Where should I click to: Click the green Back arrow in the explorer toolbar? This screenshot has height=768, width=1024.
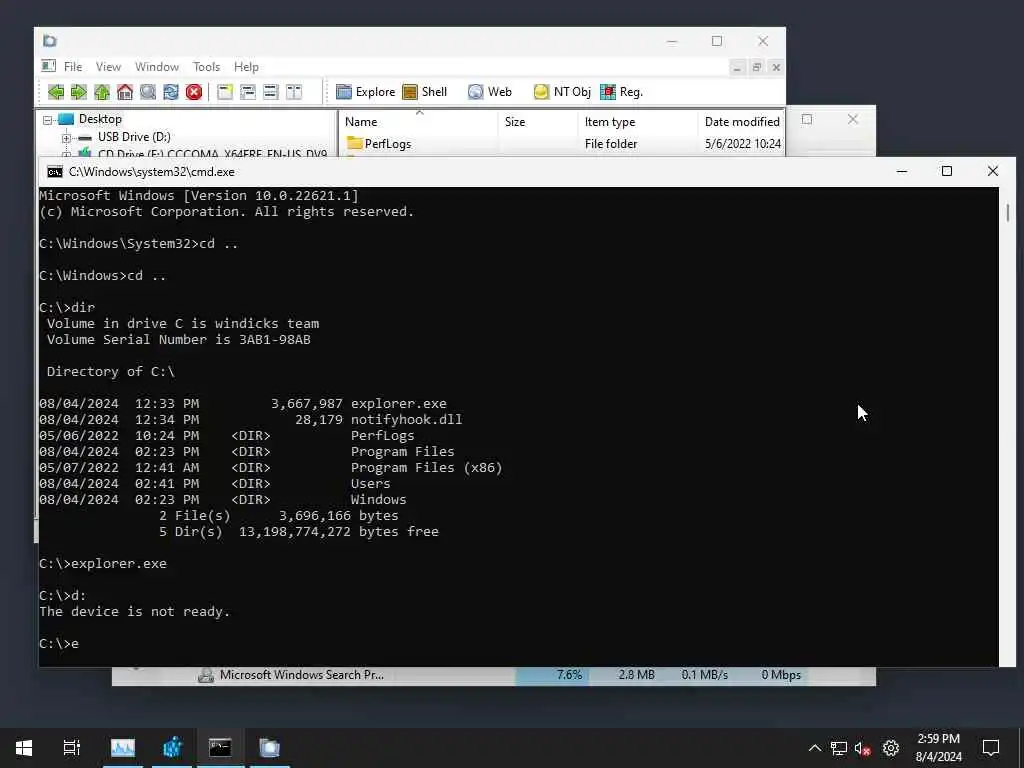point(56,92)
